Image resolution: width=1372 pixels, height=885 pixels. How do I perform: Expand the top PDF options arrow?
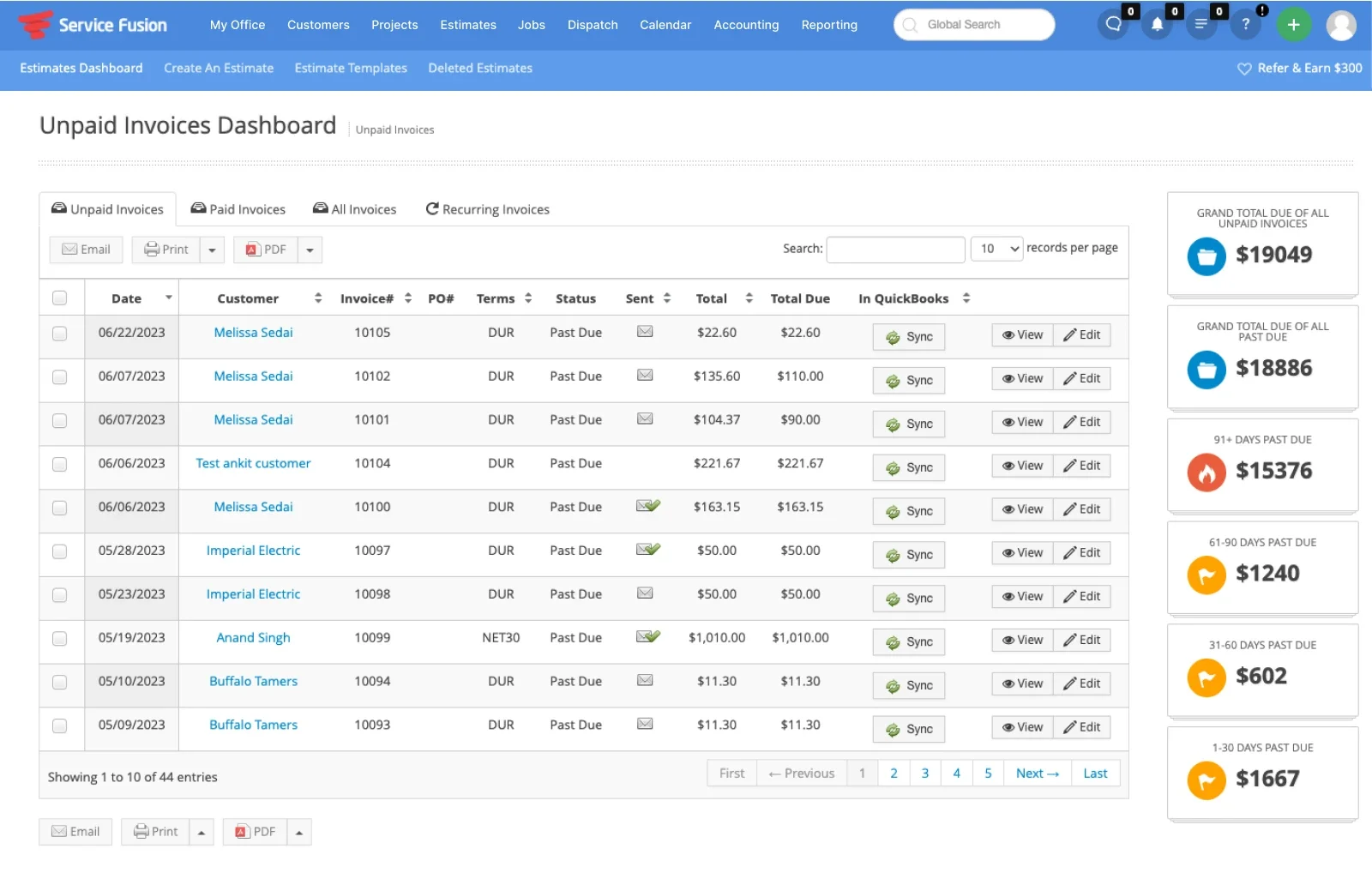pyautogui.click(x=310, y=250)
